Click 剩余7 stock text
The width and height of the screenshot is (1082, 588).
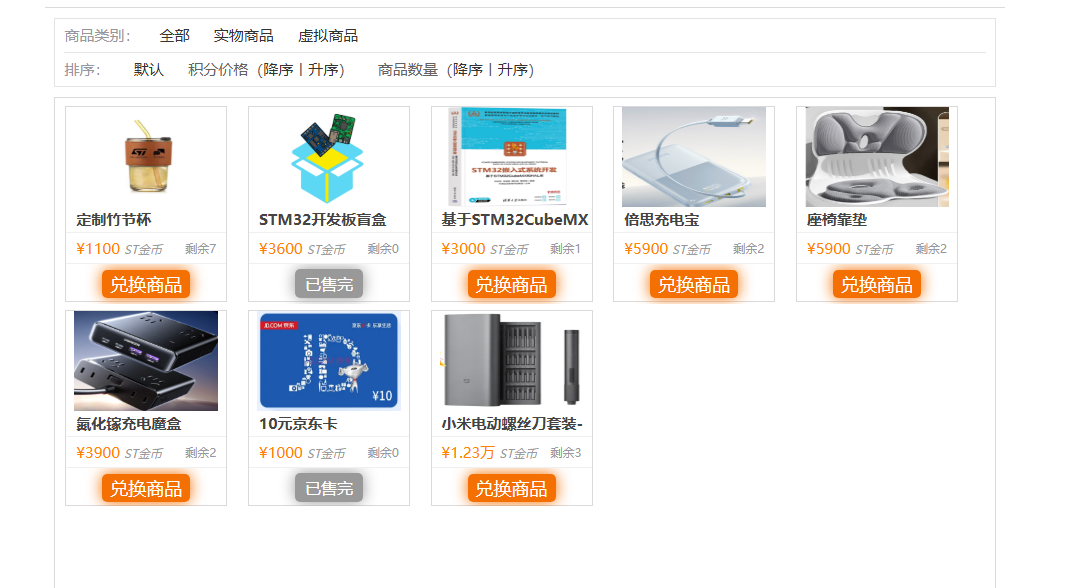tap(201, 249)
